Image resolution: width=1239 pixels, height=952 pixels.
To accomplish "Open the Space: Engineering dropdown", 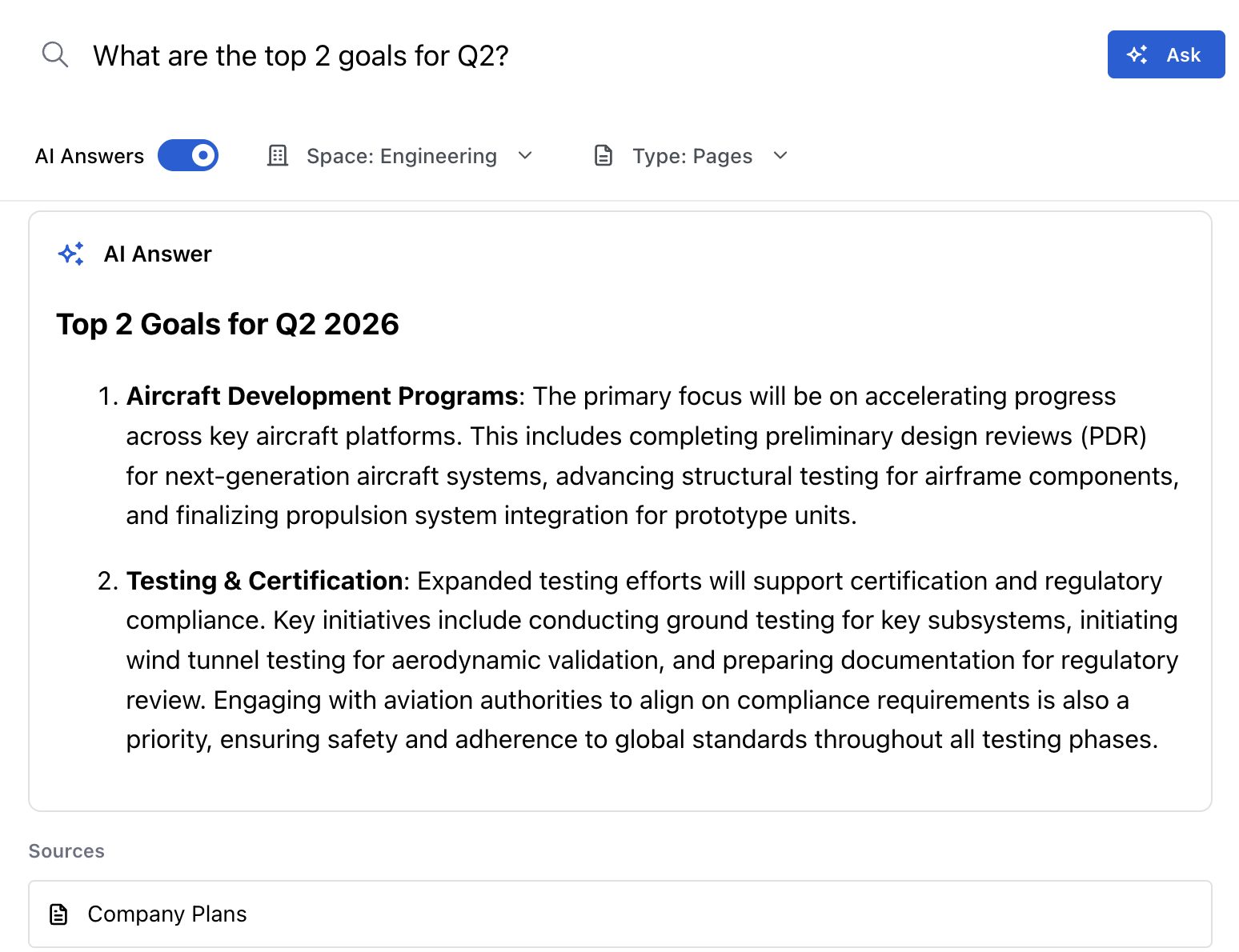I will click(401, 156).
